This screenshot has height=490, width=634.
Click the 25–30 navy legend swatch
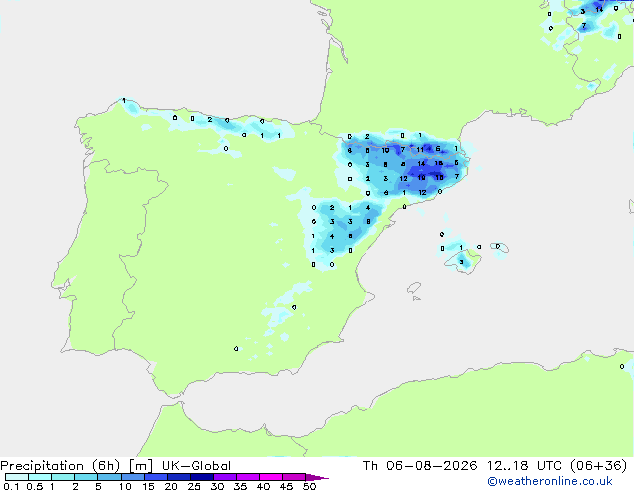coord(201,477)
